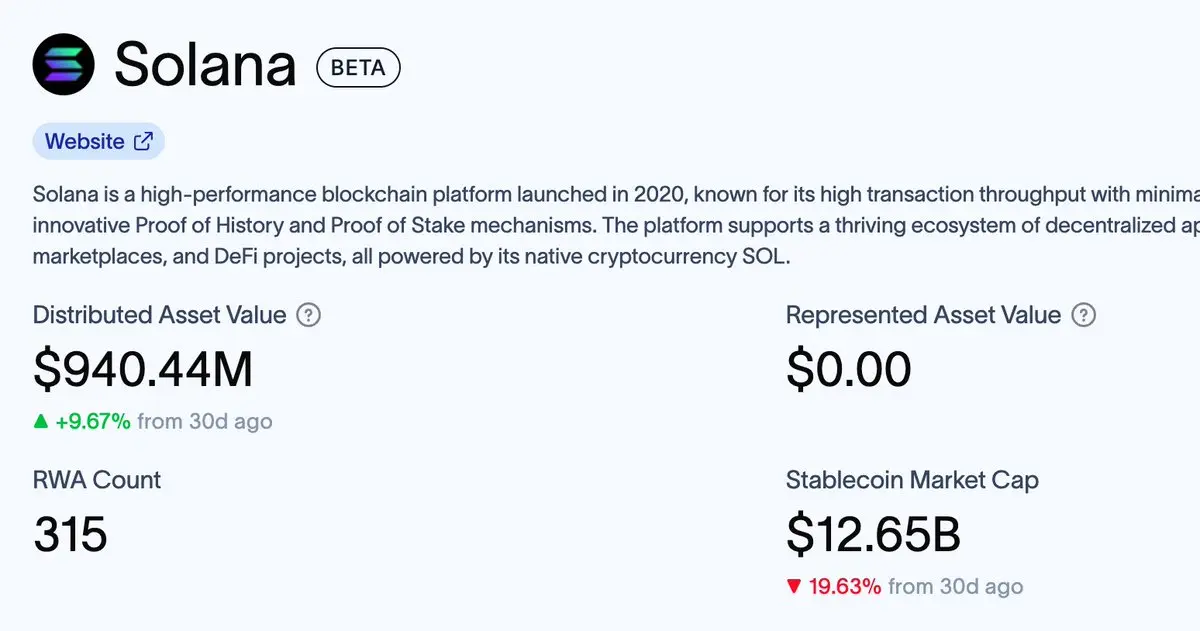Click the $0.00 represented asset value
1200x631 pixels.
pos(848,369)
